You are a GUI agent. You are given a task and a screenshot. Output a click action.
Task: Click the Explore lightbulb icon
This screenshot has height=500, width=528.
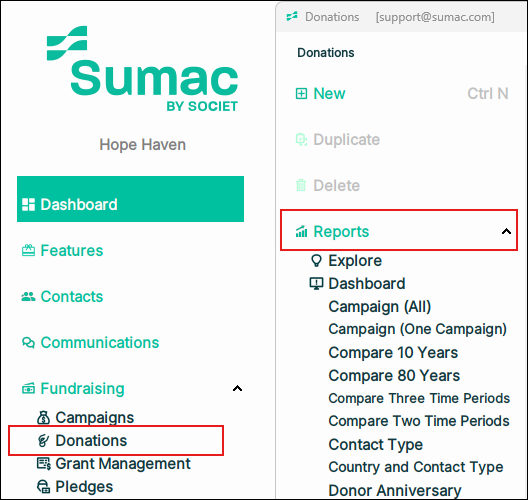point(316,261)
